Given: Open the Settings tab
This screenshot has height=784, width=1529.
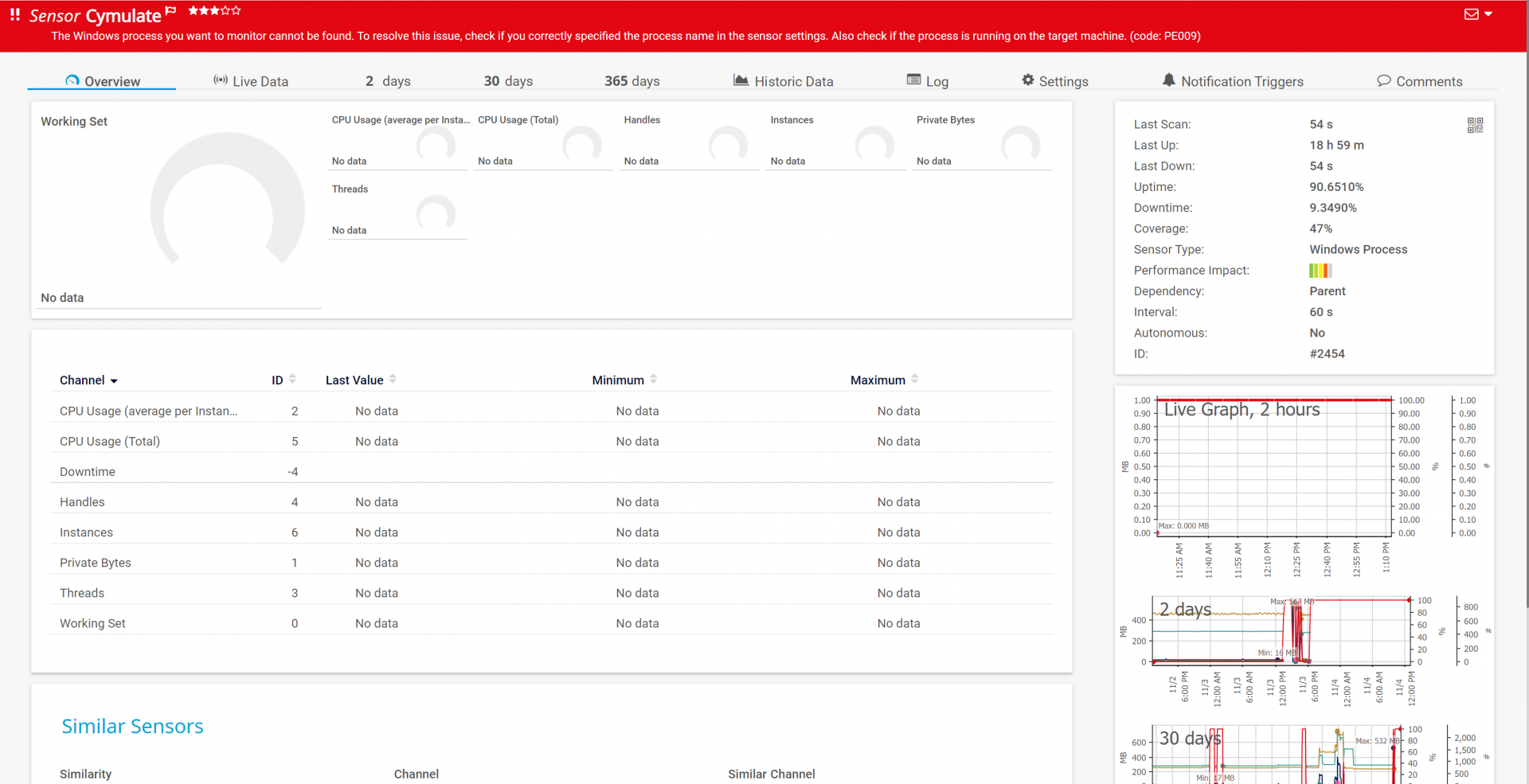Looking at the screenshot, I should [1055, 81].
